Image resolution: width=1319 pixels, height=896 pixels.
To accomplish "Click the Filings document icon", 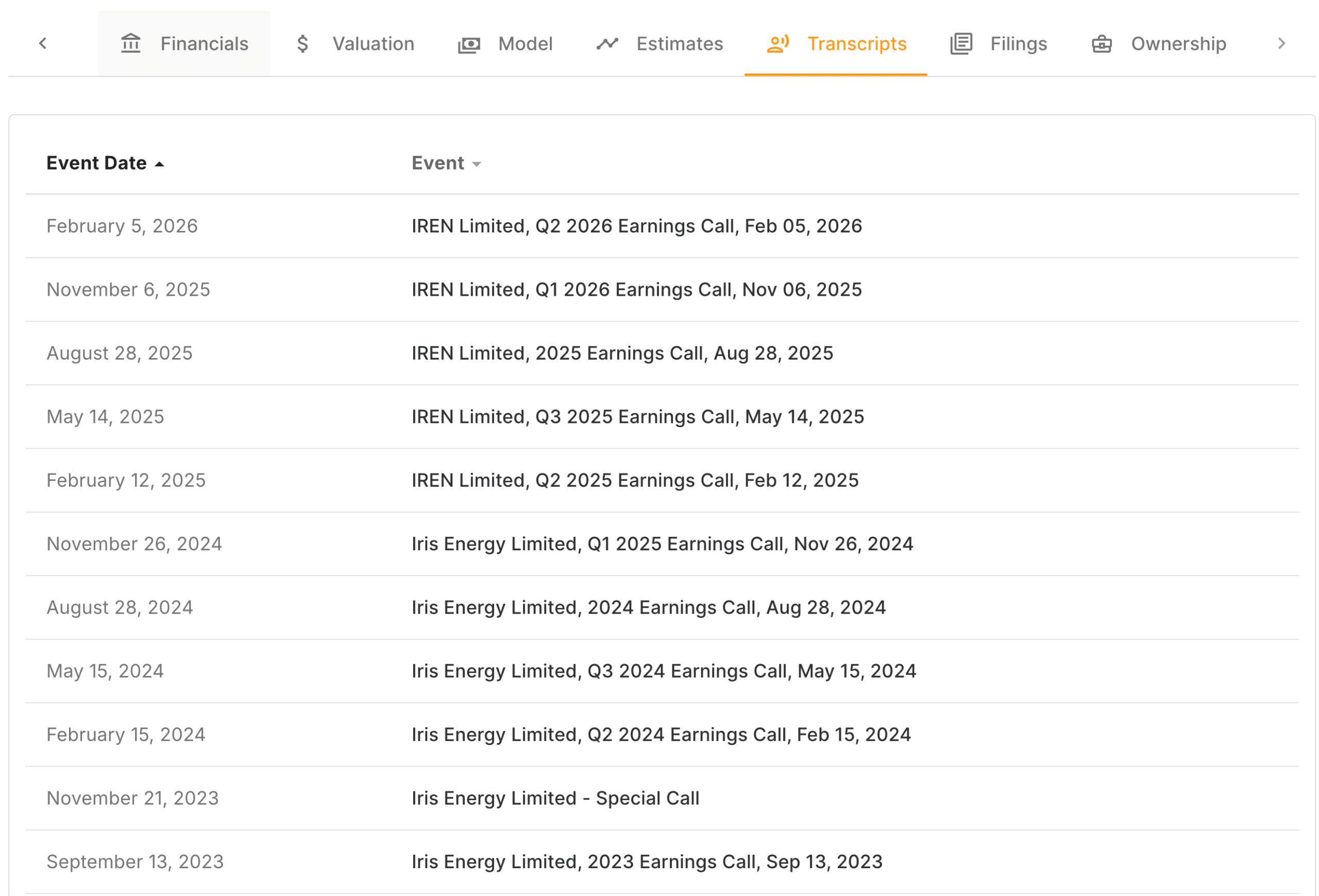I will (x=961, y=44).
